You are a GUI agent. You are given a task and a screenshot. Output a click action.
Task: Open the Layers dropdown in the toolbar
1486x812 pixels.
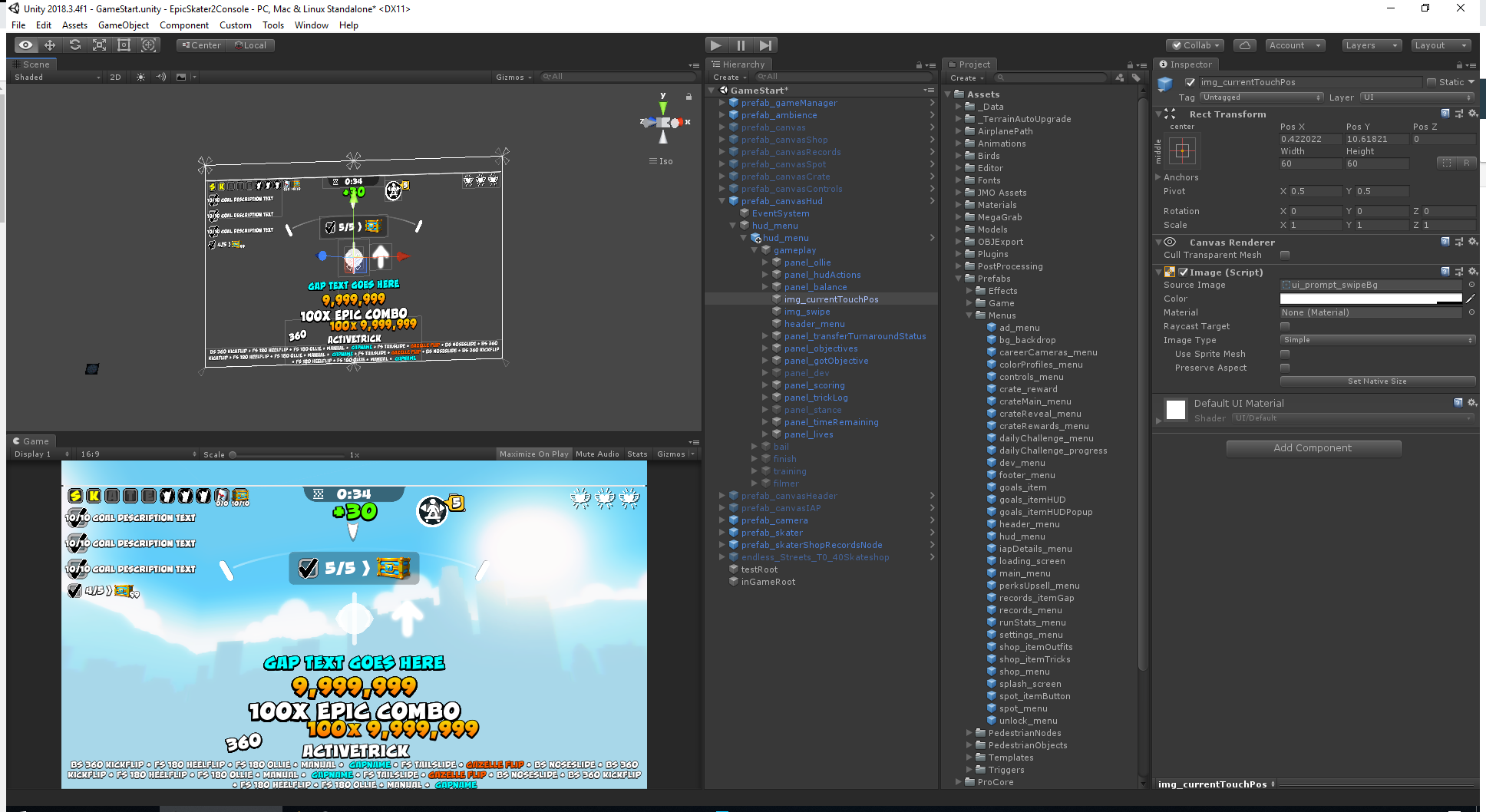coord(1371,45)
